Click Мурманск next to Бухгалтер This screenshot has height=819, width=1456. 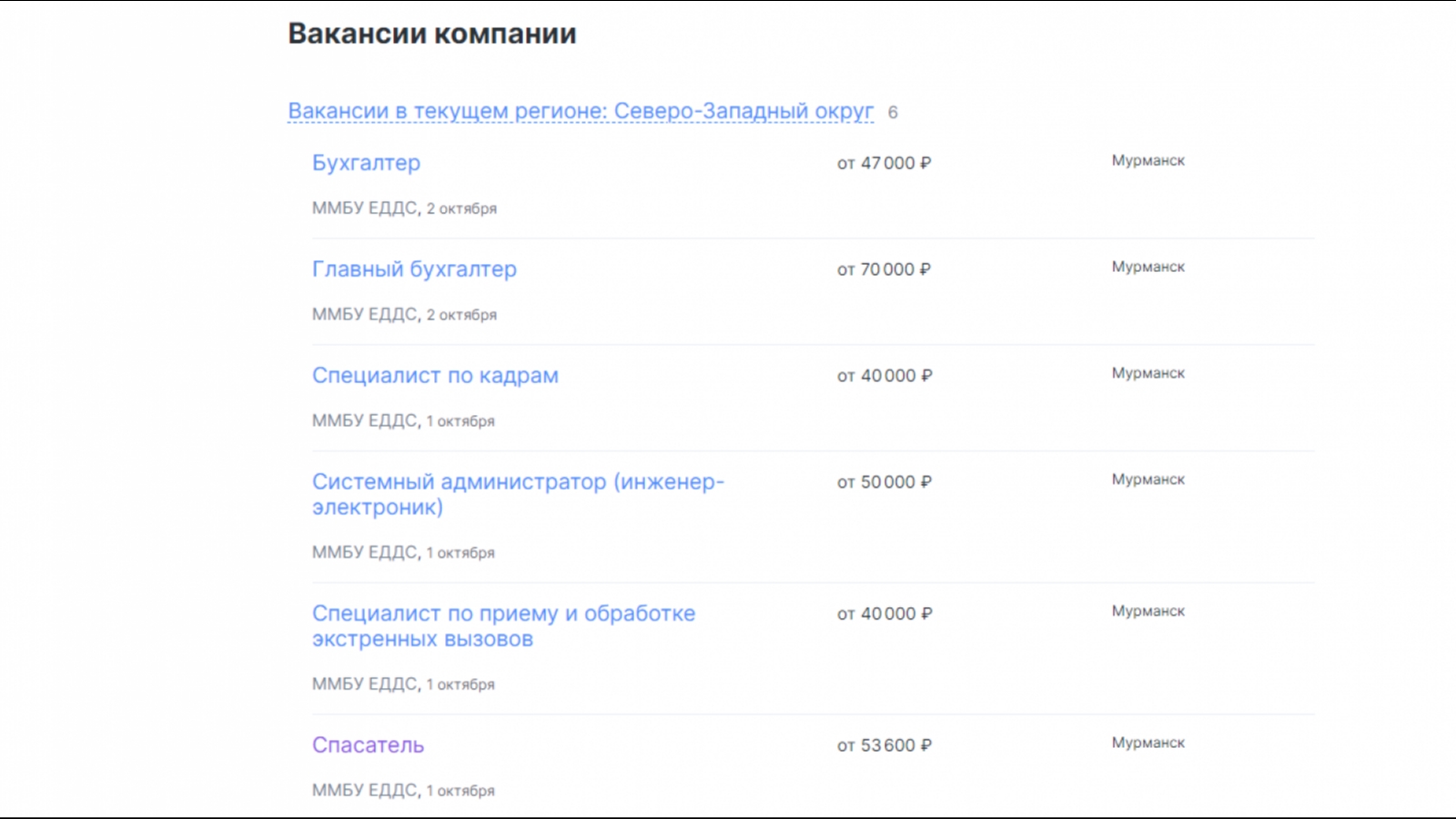pos(1148,160)
